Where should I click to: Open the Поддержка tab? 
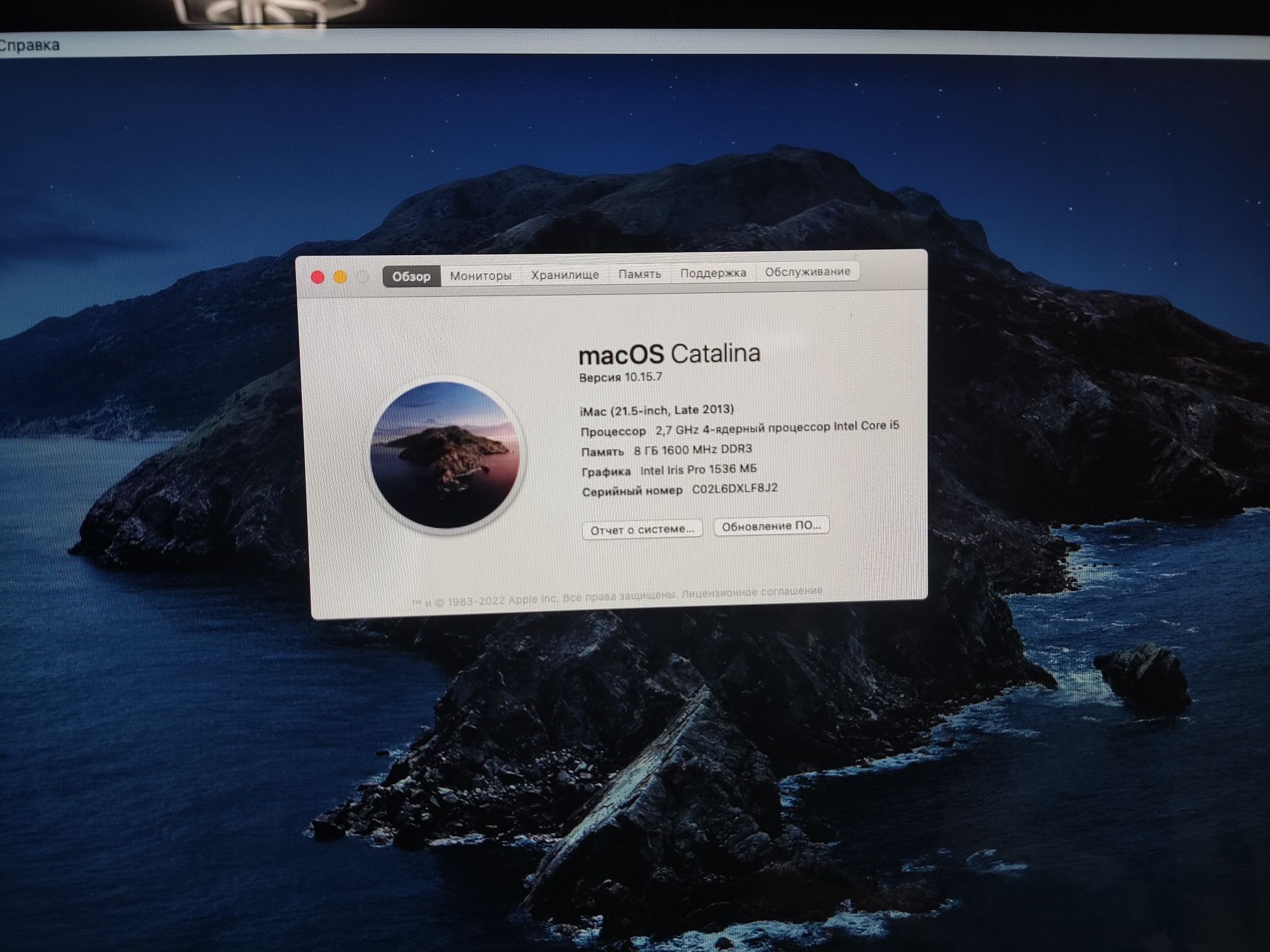click(x=713, y=273)
